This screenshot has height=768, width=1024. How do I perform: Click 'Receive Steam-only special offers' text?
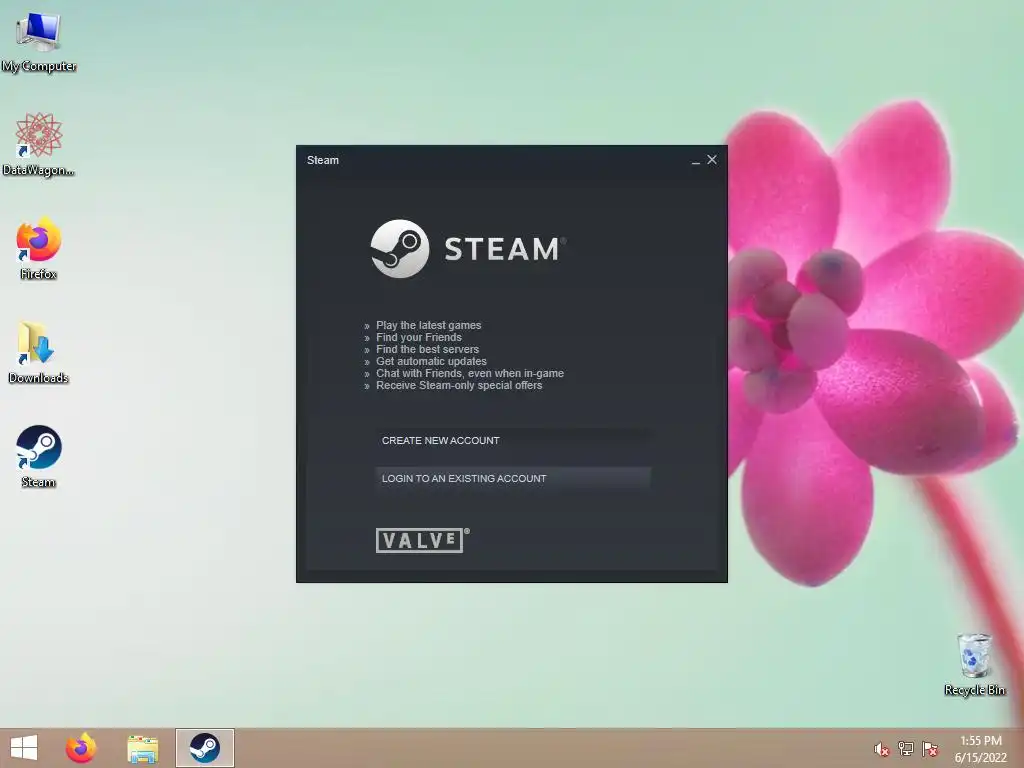pos(459,385)
